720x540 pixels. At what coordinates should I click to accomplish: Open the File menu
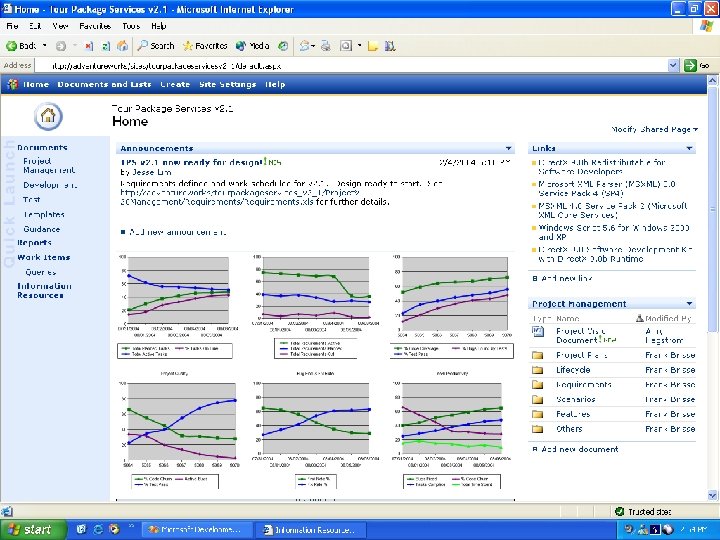pos(12,26)
